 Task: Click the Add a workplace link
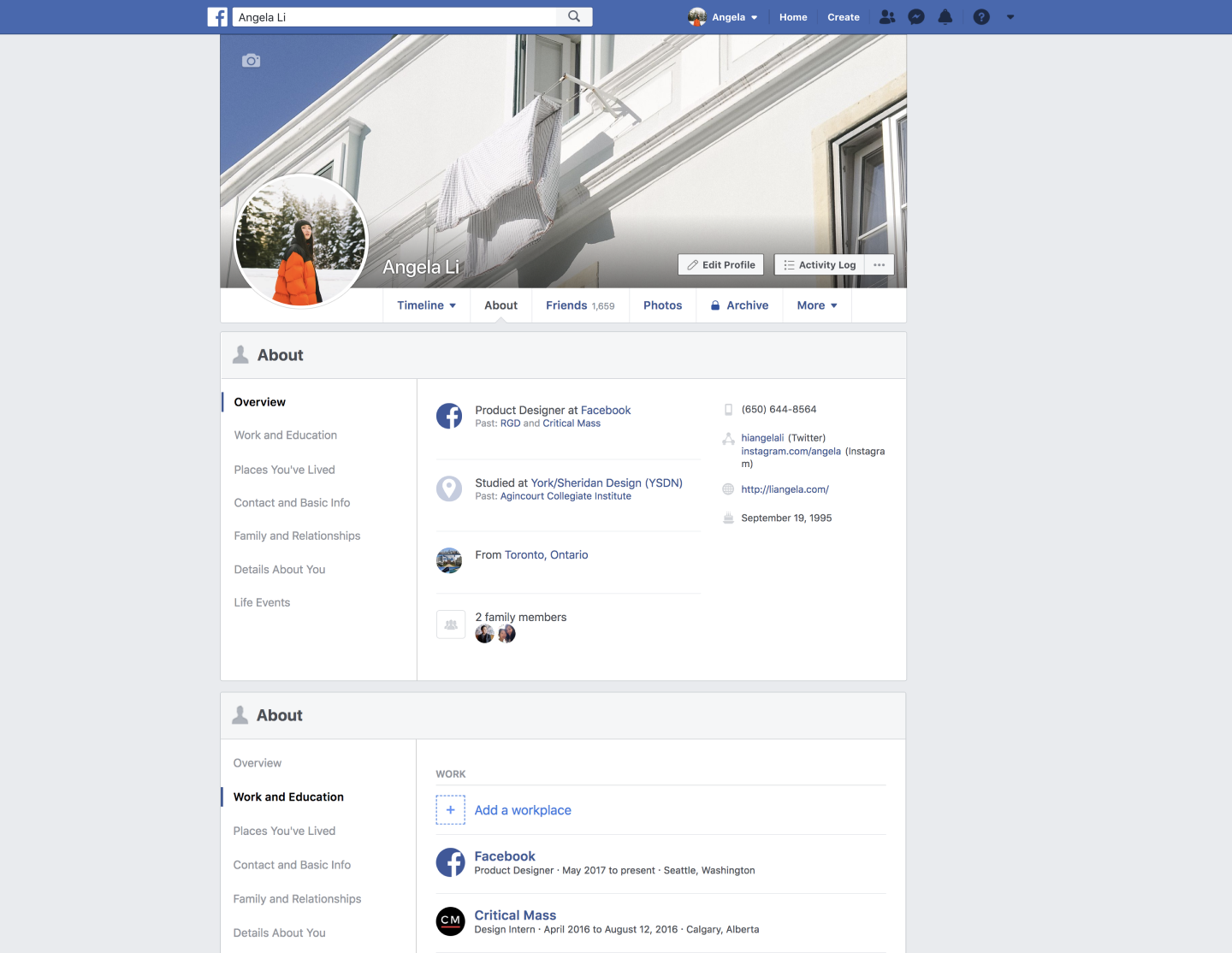[x=523, y=810]
